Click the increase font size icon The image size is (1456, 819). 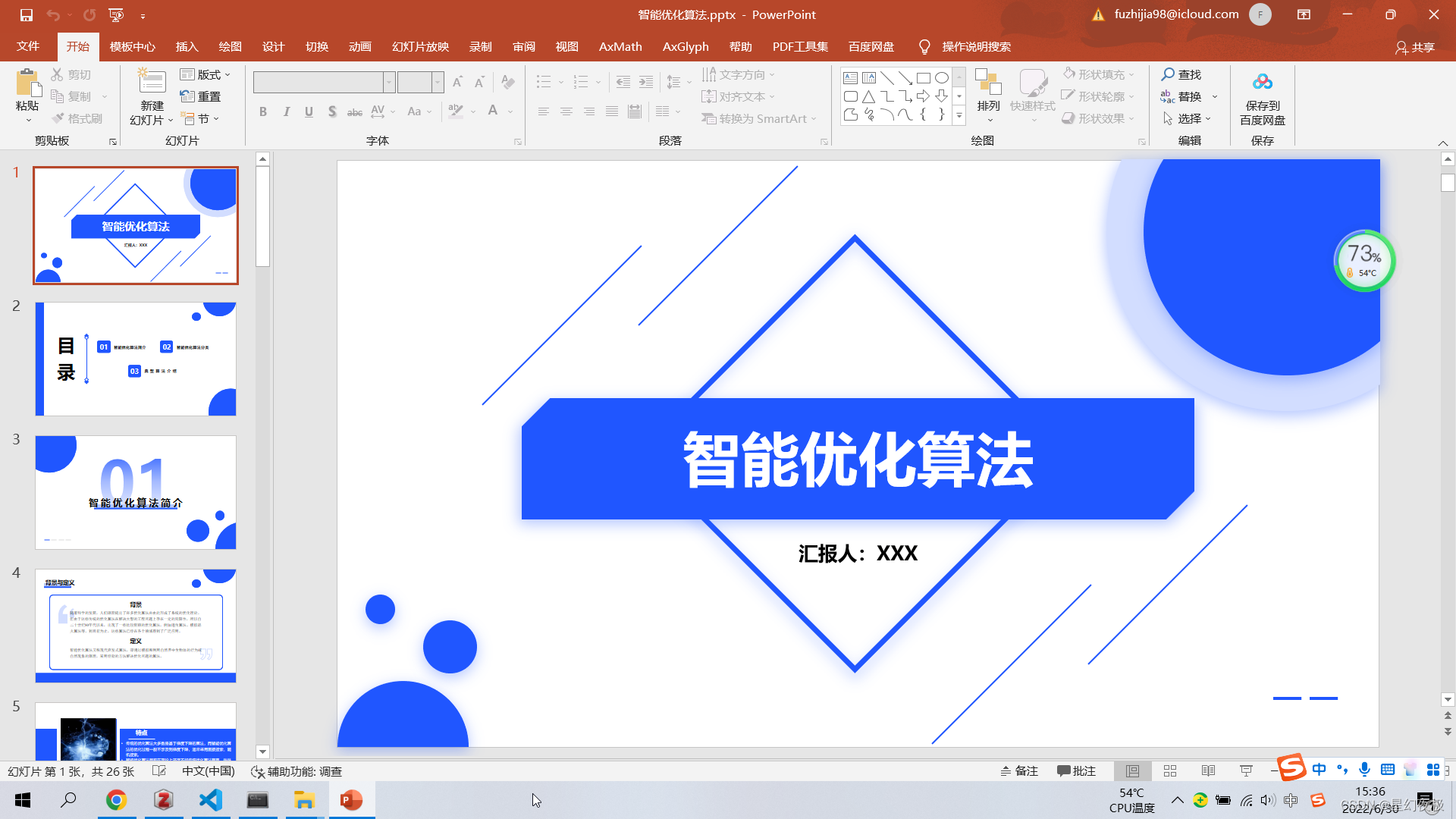pos(457,81)
